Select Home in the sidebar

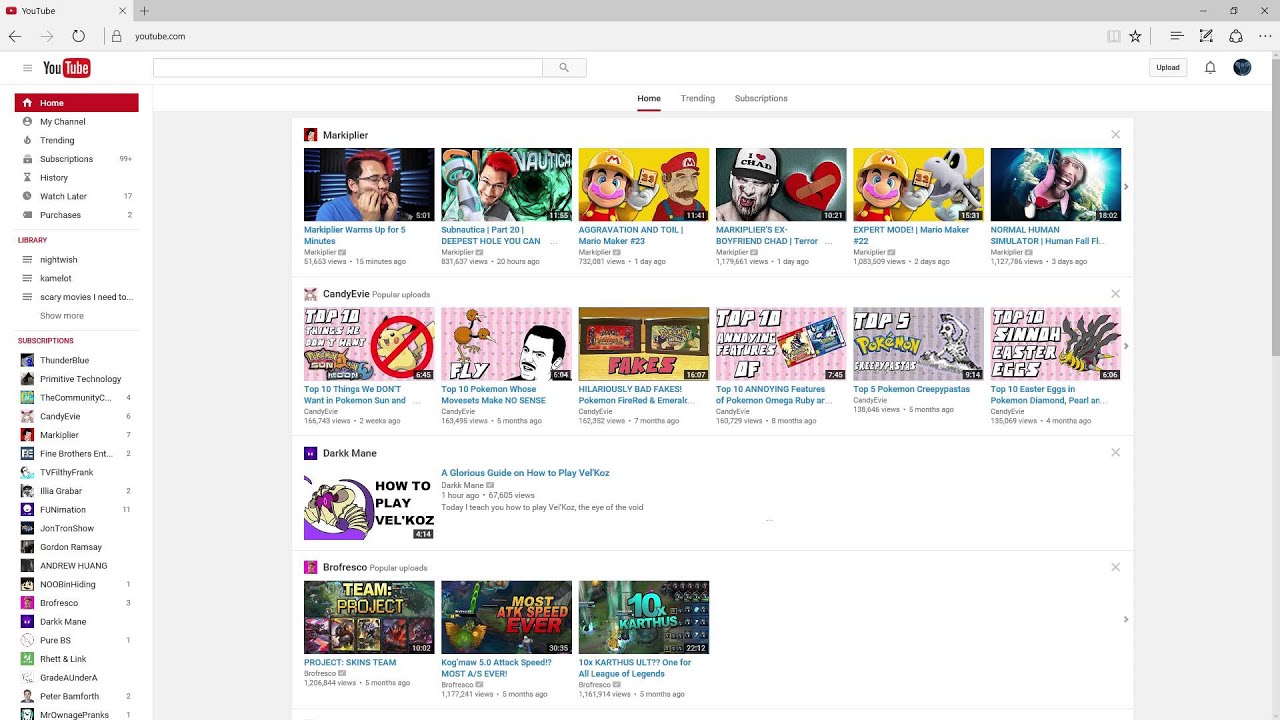pyautogui.click(x=76, y=103)
